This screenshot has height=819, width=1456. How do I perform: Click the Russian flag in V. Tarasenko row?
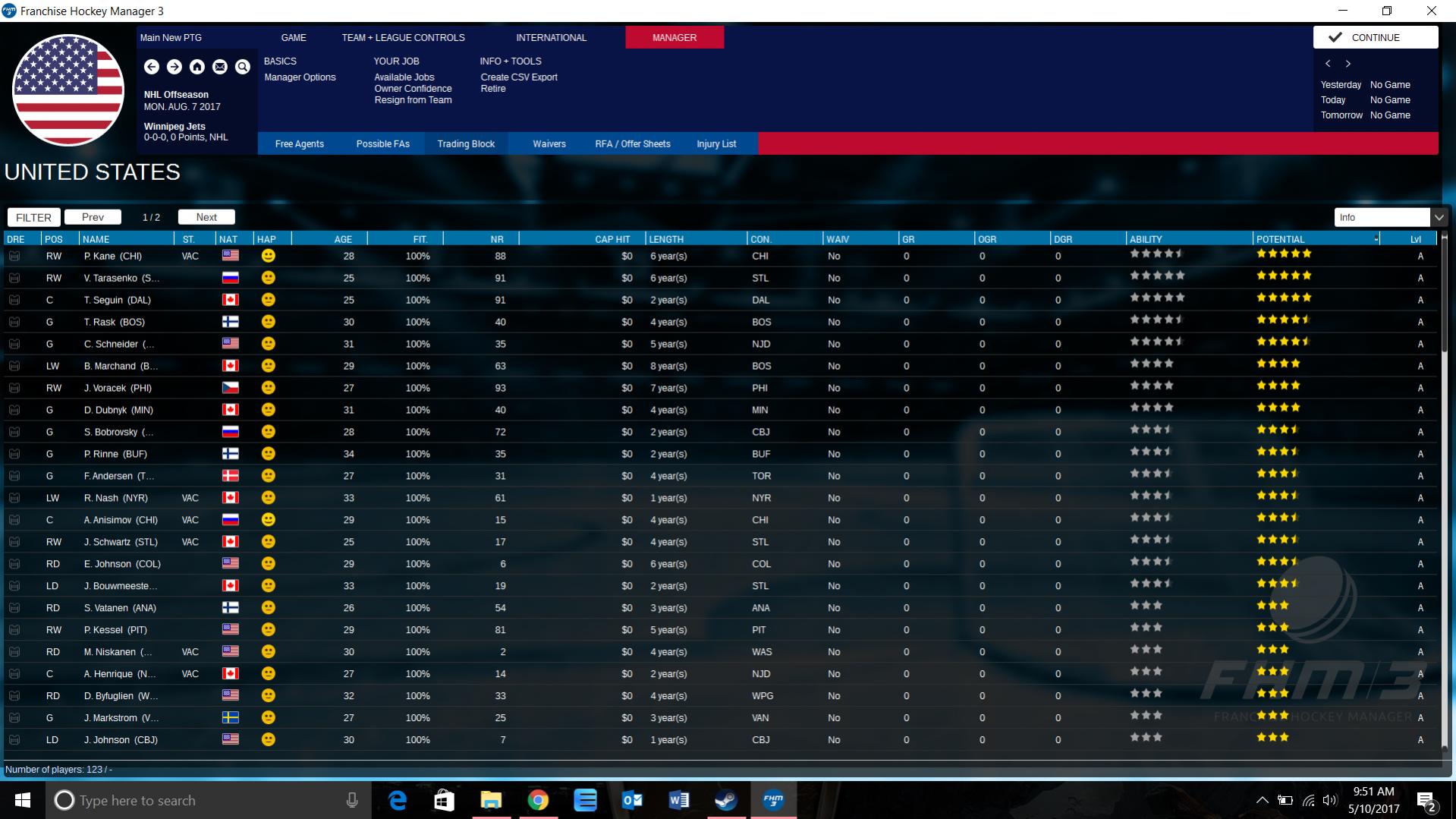230,278
